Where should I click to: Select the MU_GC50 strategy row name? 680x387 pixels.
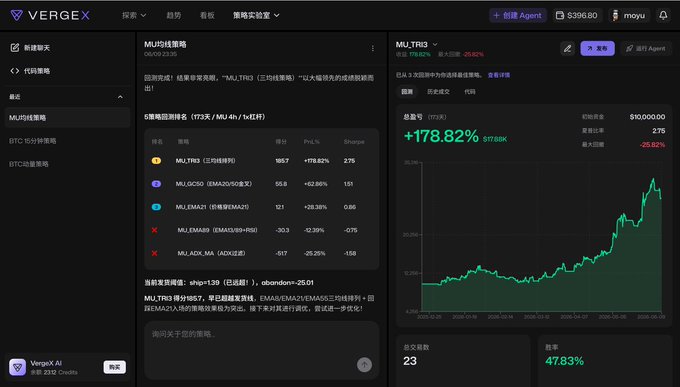213,184
